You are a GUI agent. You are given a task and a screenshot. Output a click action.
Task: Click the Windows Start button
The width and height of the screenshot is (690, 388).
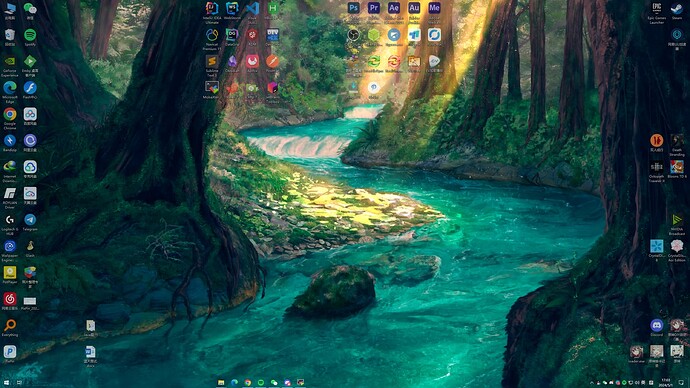(x=6, y=383)
